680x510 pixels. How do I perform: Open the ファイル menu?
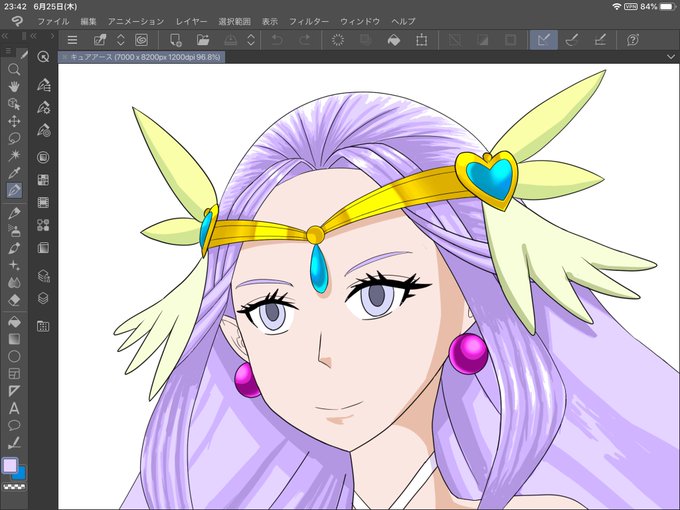point(53,21)
